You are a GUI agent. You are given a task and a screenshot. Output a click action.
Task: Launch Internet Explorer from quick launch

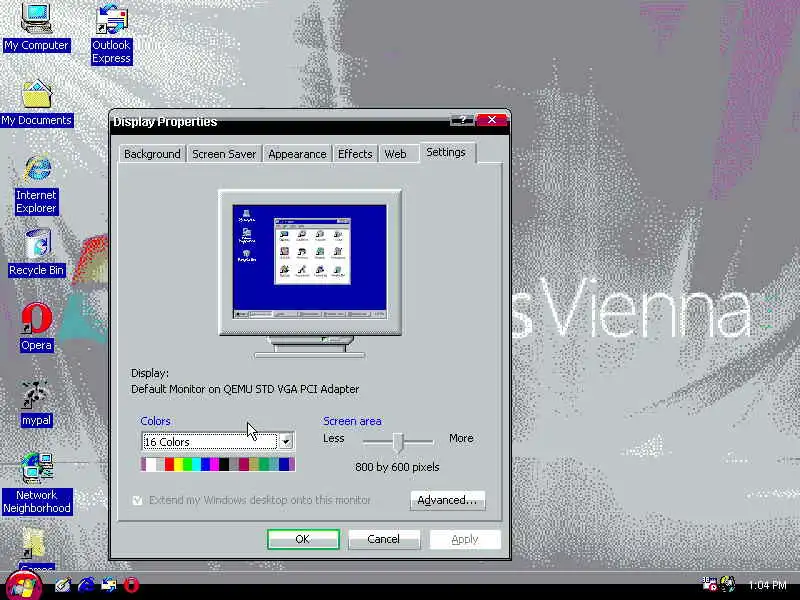pos(86,585)
